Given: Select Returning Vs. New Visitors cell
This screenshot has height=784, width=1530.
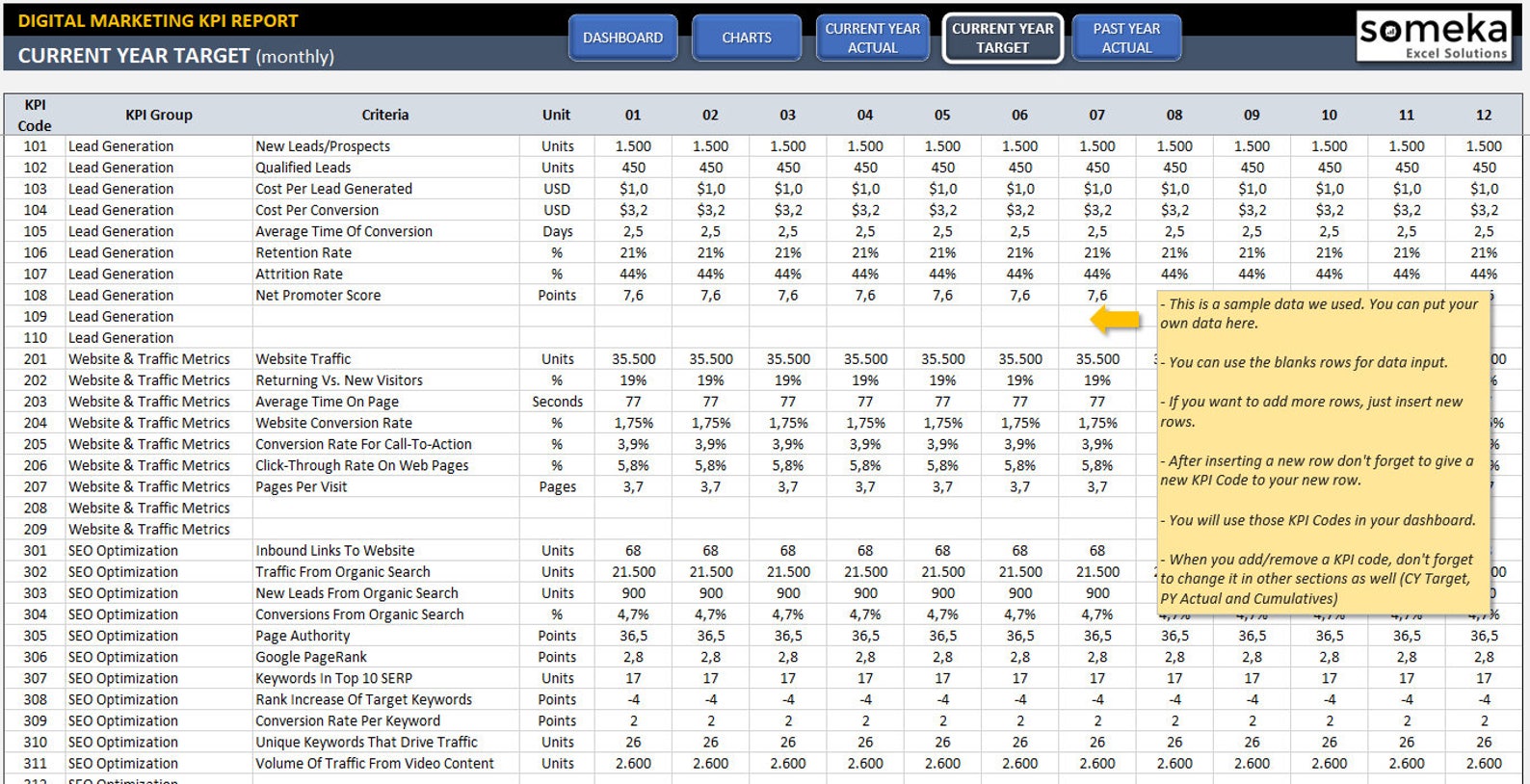Looking at the screenshot, I should (x=385, y=380).
